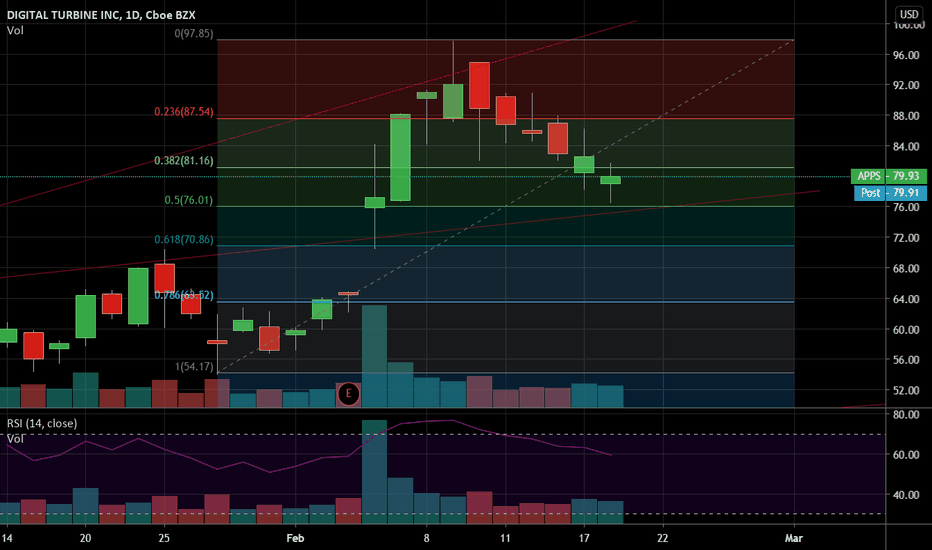Click the Mar date label on time axis

[x=794, y=538]
